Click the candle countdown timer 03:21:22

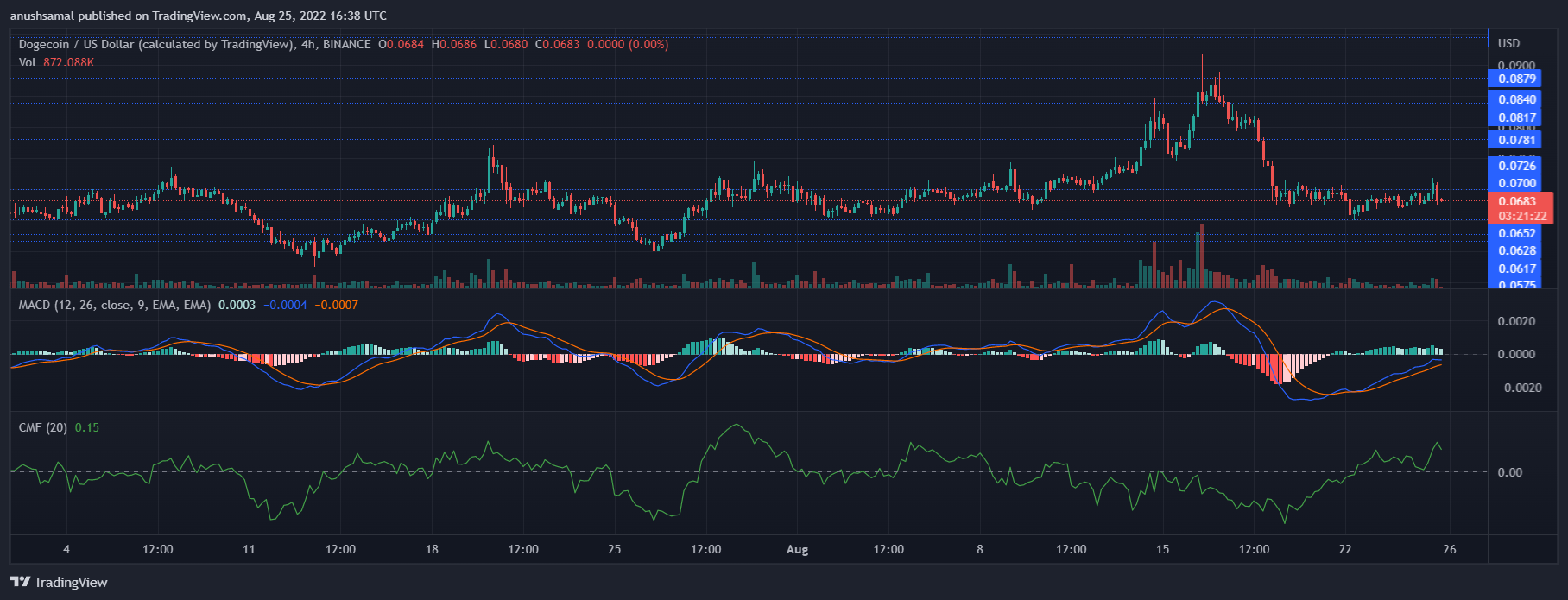pos(1521,216)
